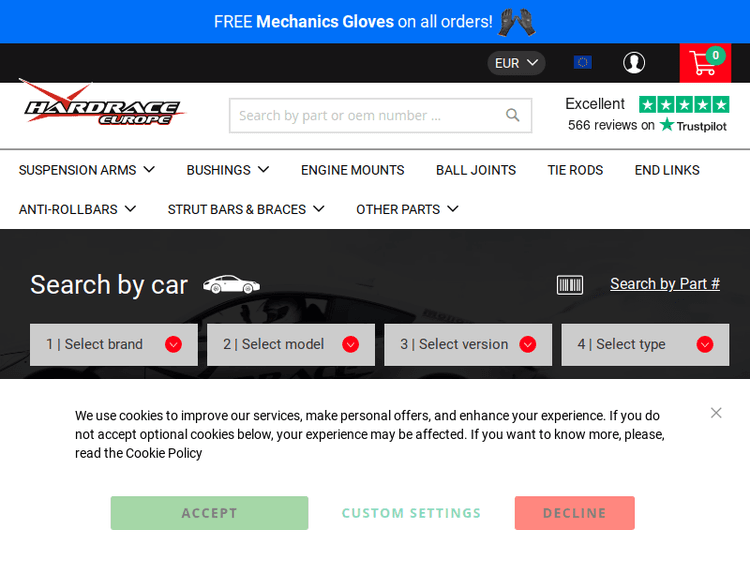This screenshot has height=563, width=750.
Task: Open the Select type dropdown
Action: [644, 344]
